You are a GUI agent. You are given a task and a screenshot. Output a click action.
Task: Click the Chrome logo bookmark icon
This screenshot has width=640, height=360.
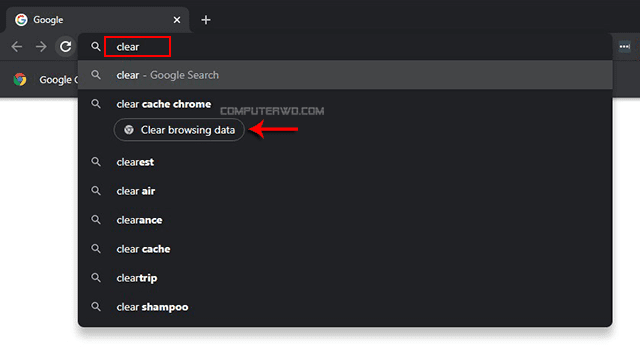coord(20,79)
